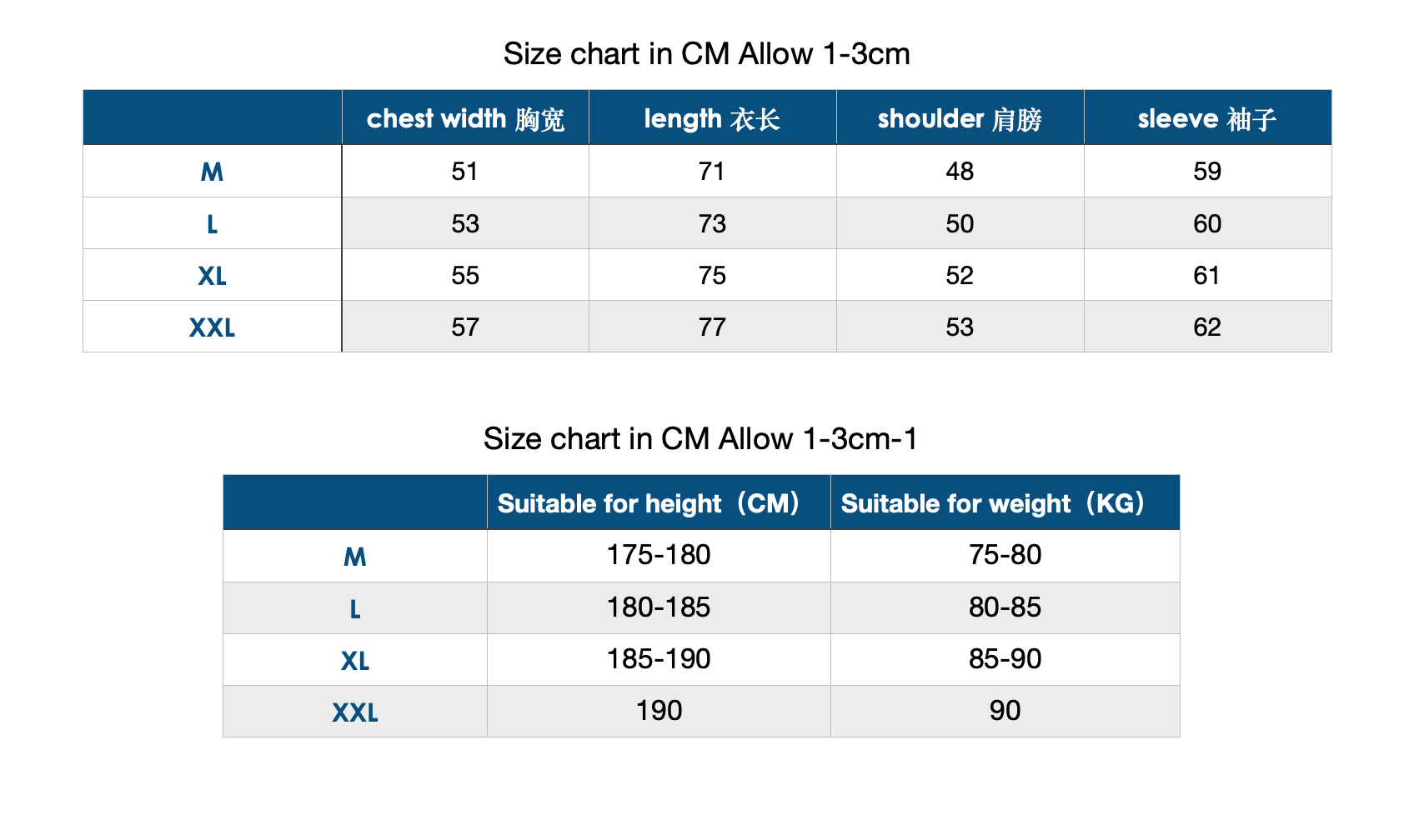1419x840 pixels.
Task: Select the 'Size chart in CM Allow 1-3cm-1' title
Action: coord(700,439)
